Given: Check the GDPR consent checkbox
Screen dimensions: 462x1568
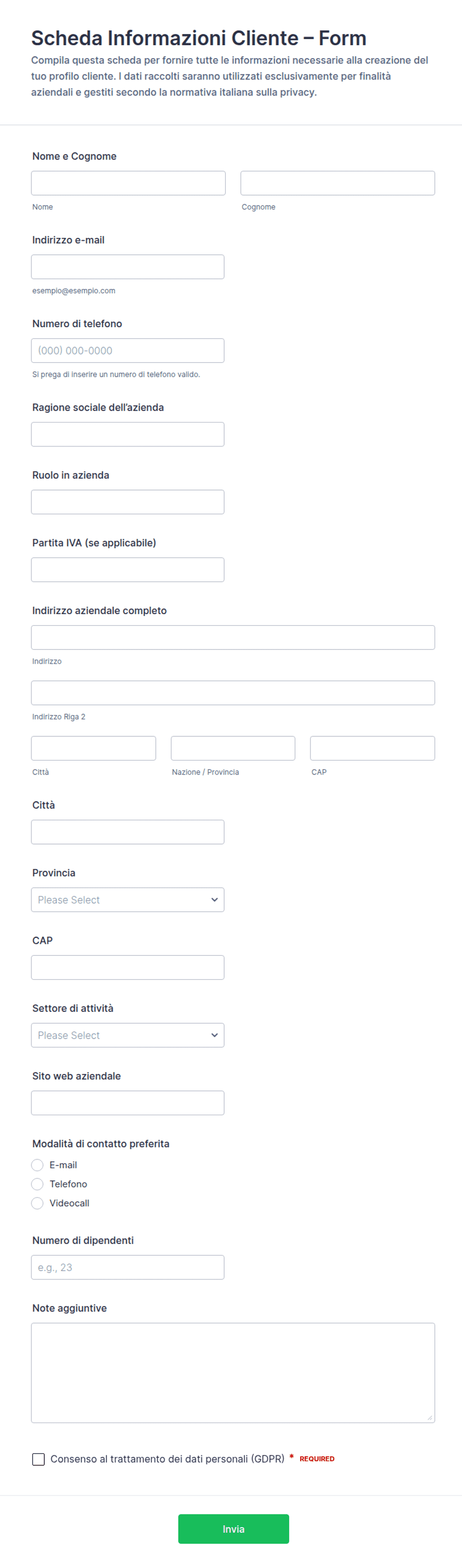Looking at the screenshot, I should click(38, 1458).
